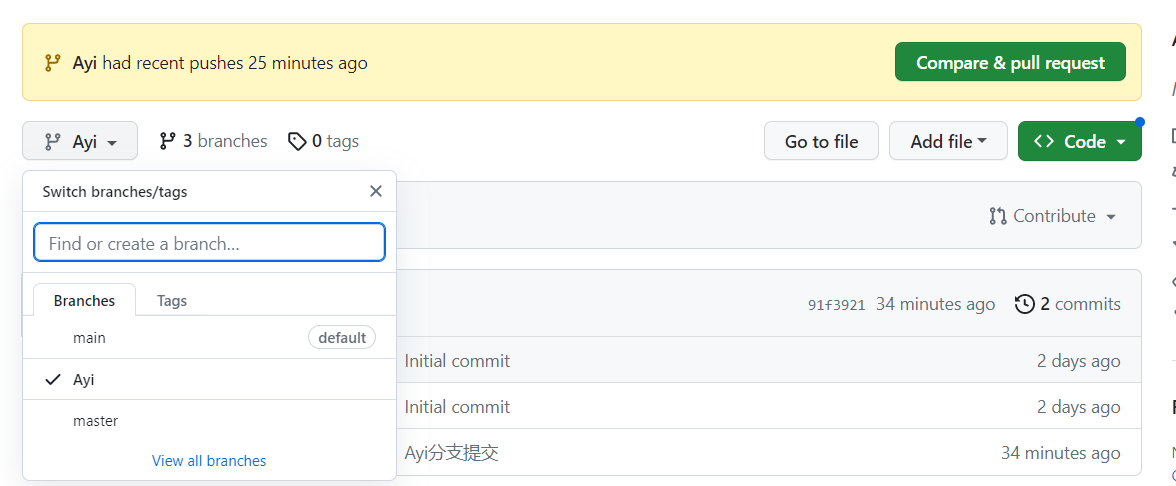The image size is (1176, 486).
Task: Focus the Find or create a branch field
Action: [209, 243]
